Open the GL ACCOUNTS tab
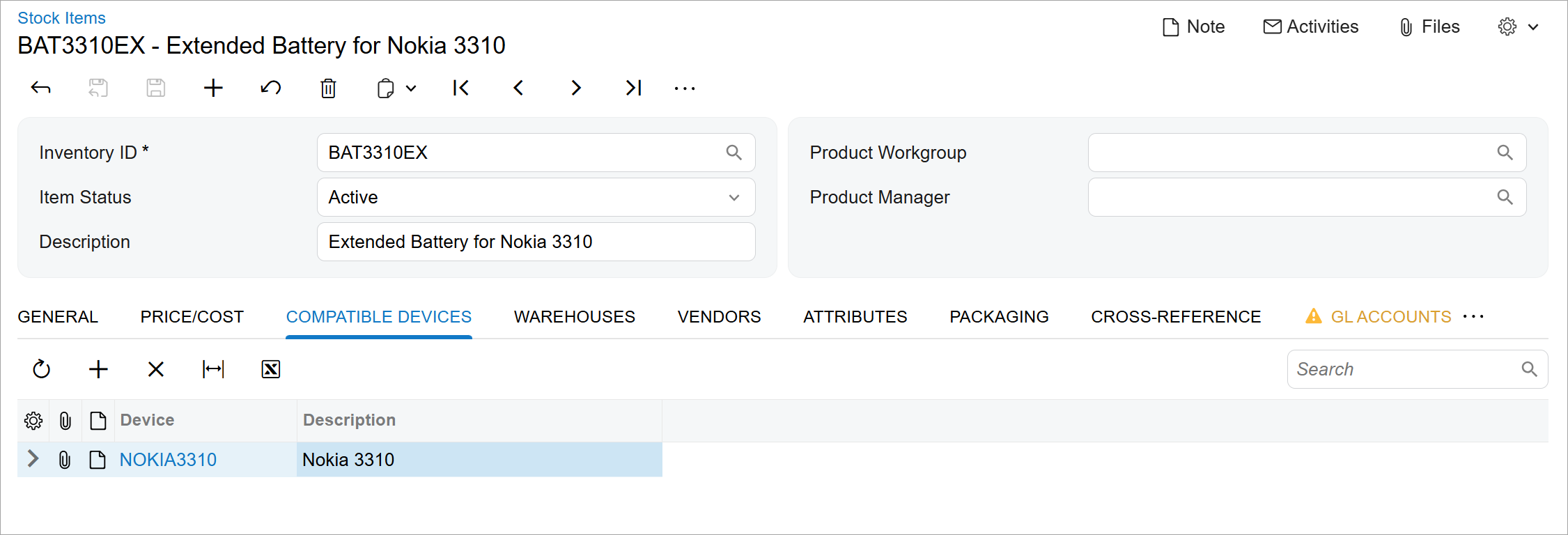 [x=1390, y=317]
